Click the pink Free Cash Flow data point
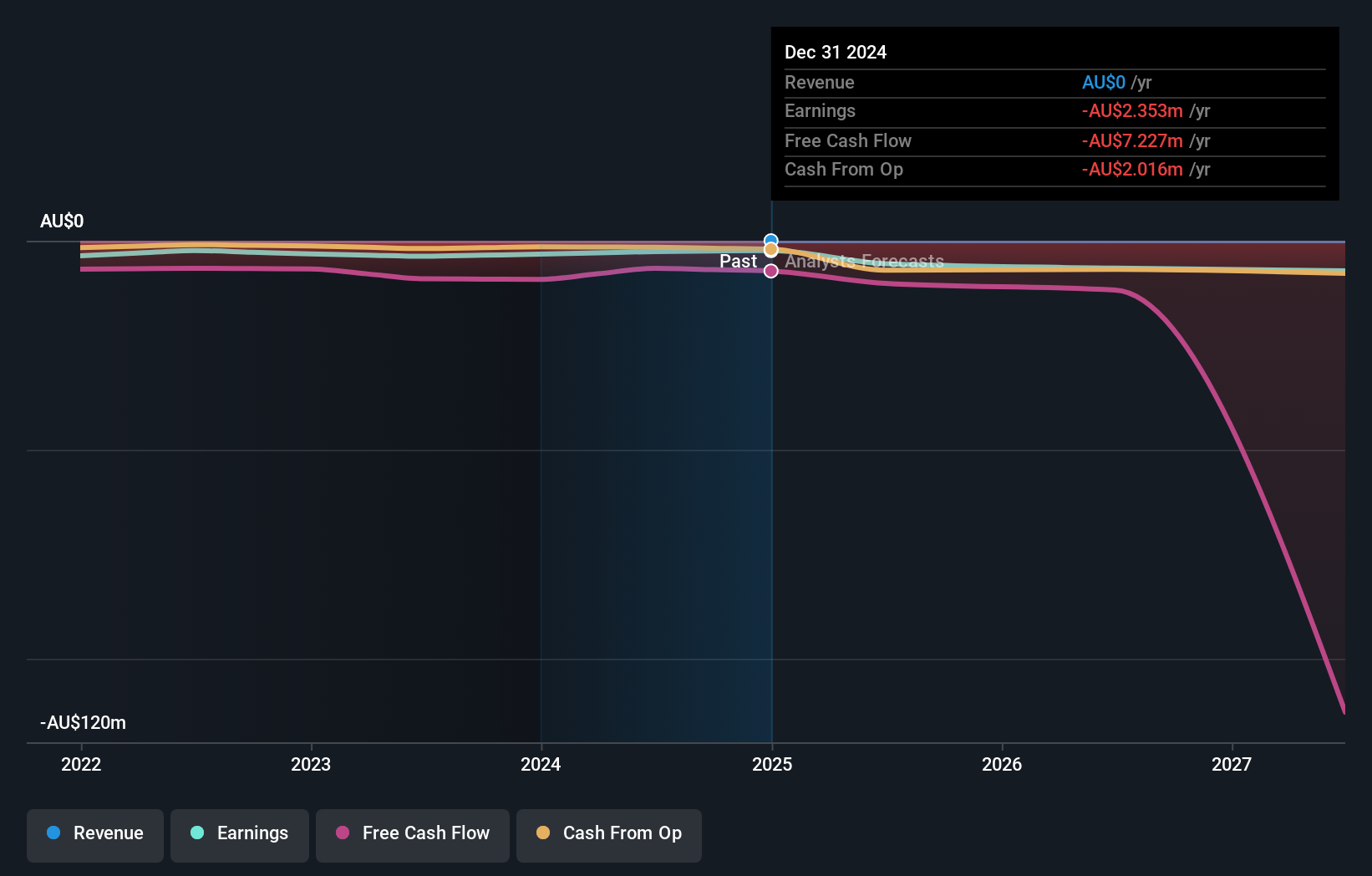The height and width of the screenshot is (876, 1372). 771,271
